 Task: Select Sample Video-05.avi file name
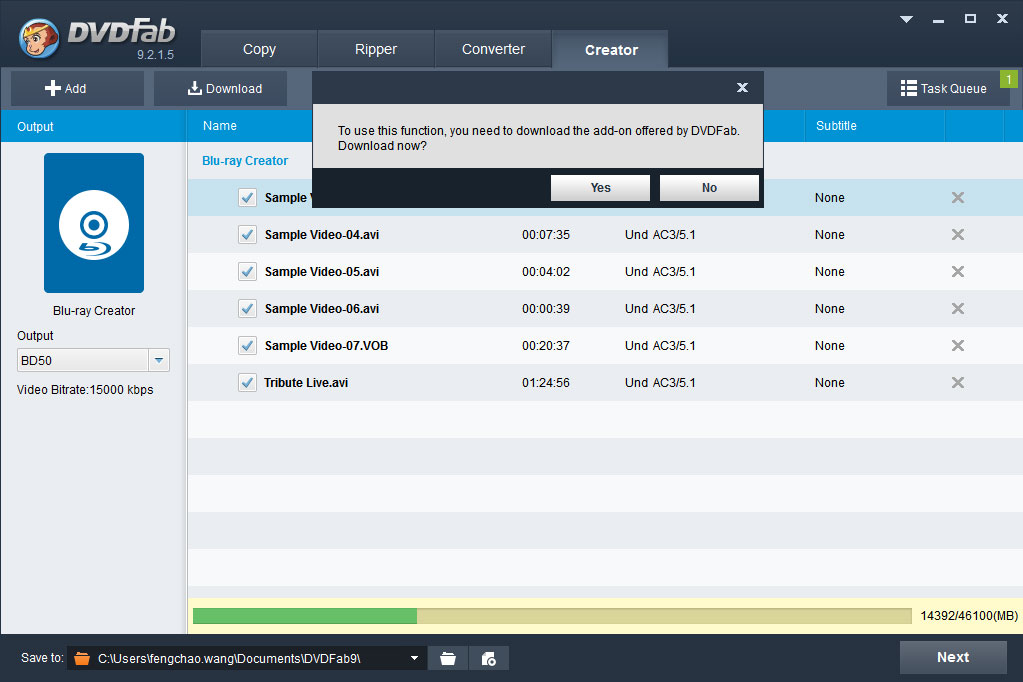point(322,271)
